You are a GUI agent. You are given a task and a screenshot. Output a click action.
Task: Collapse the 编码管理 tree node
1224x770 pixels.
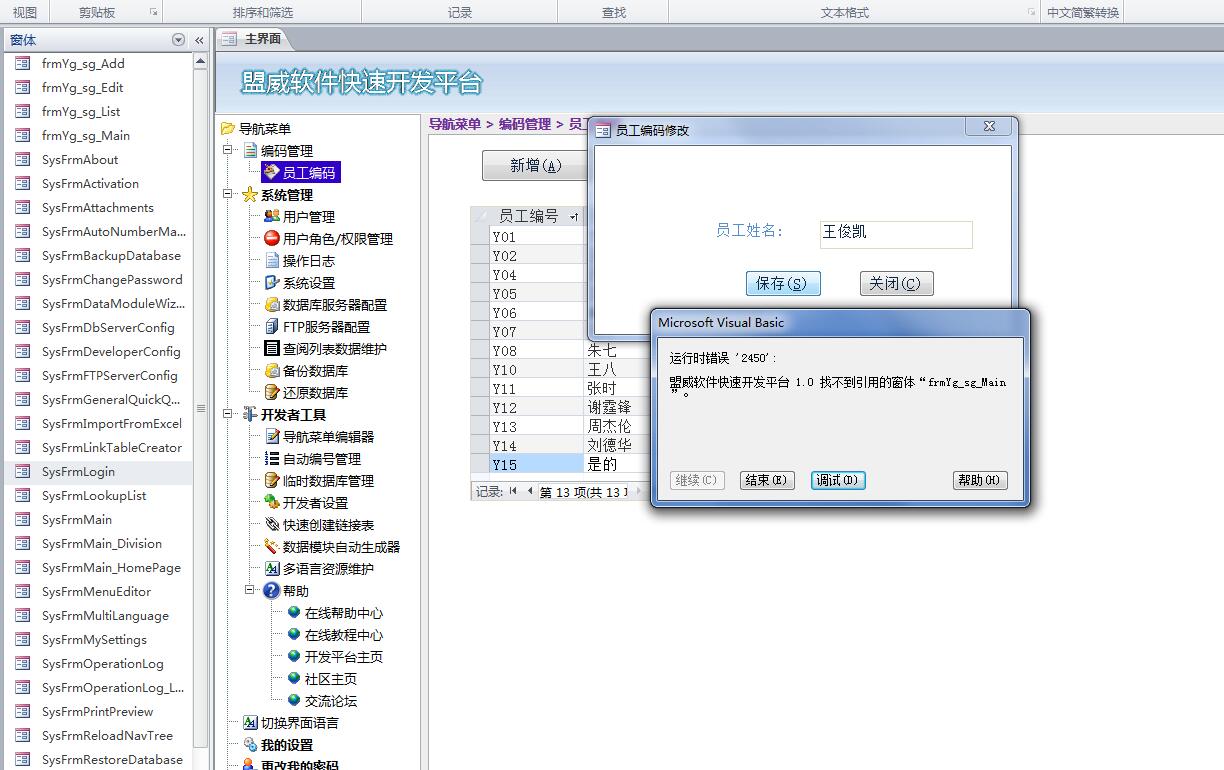point(228,150)
